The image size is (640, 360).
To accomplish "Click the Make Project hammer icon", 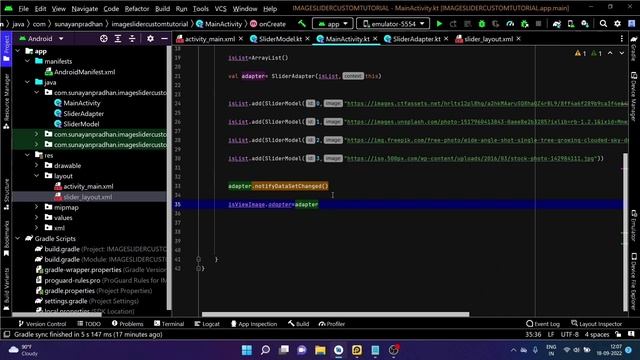I will point(302,24).
